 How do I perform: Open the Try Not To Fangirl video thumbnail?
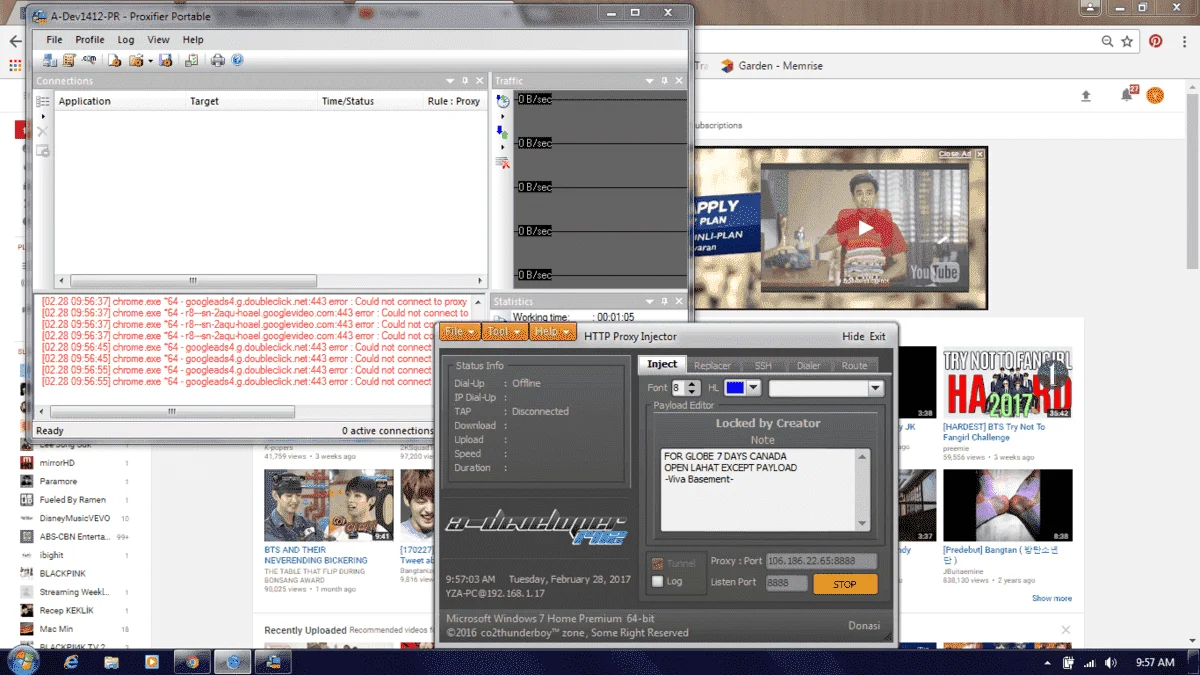coord(1008,383)
